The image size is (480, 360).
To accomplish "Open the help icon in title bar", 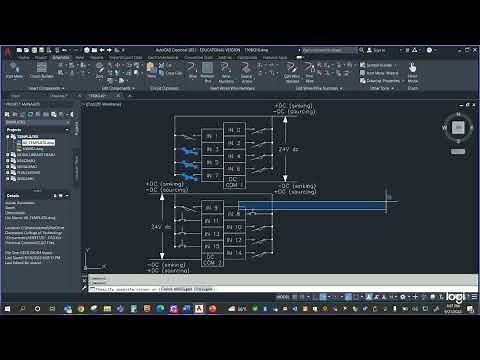I will 429,50.
